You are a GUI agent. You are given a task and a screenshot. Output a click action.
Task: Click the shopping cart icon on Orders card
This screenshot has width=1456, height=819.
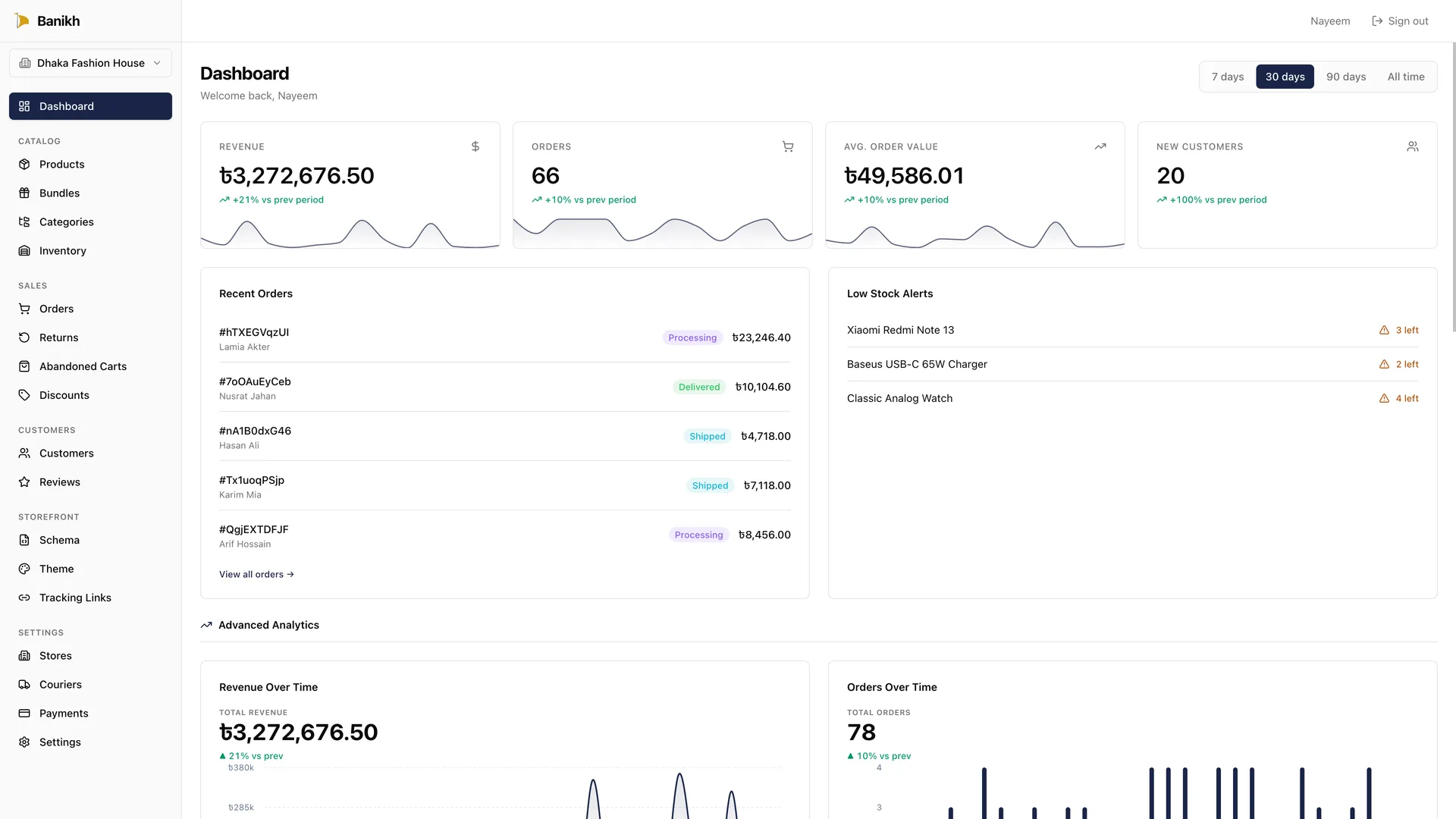[x=789, y=146]
